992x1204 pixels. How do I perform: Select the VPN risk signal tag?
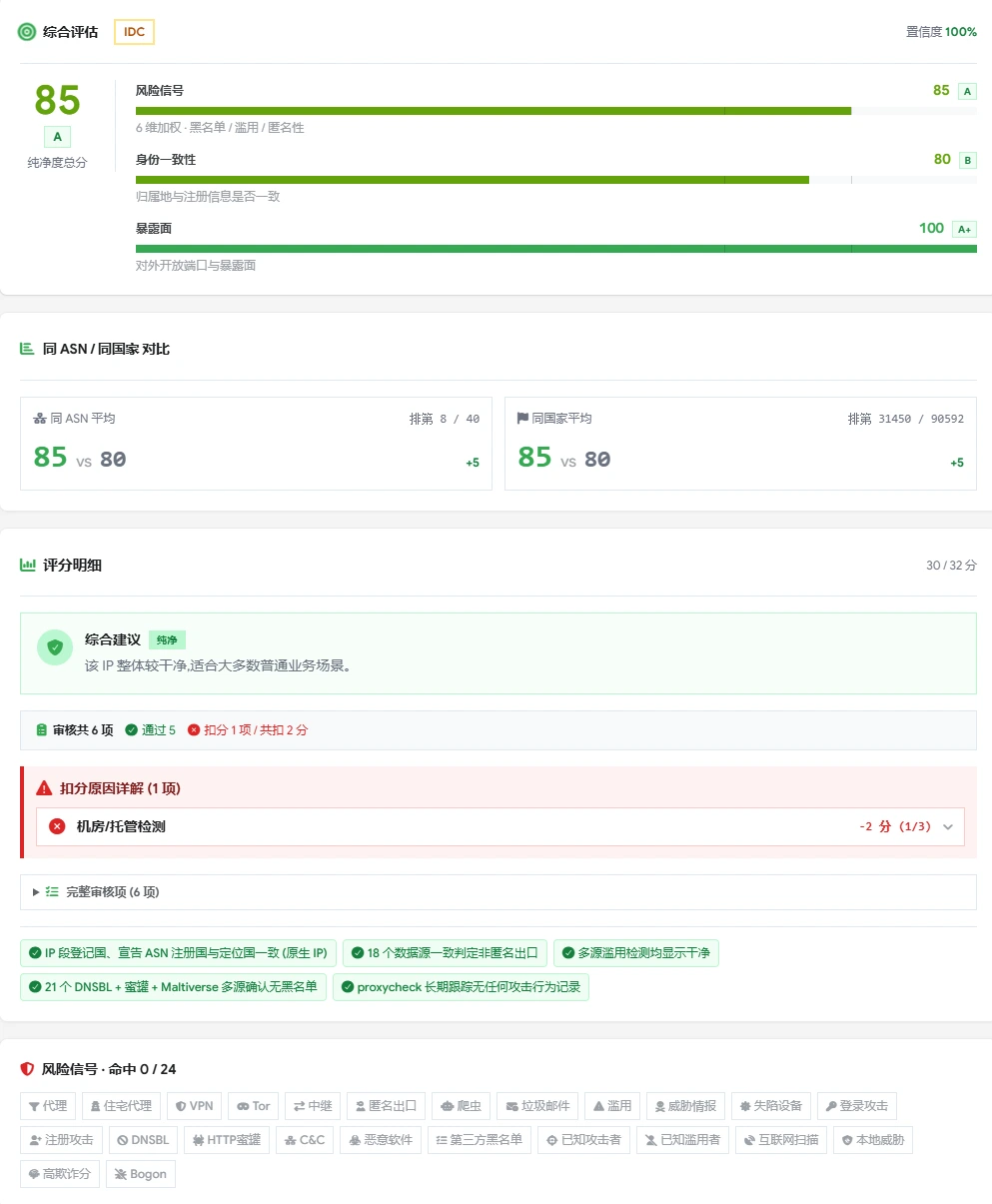[195, 1106]
